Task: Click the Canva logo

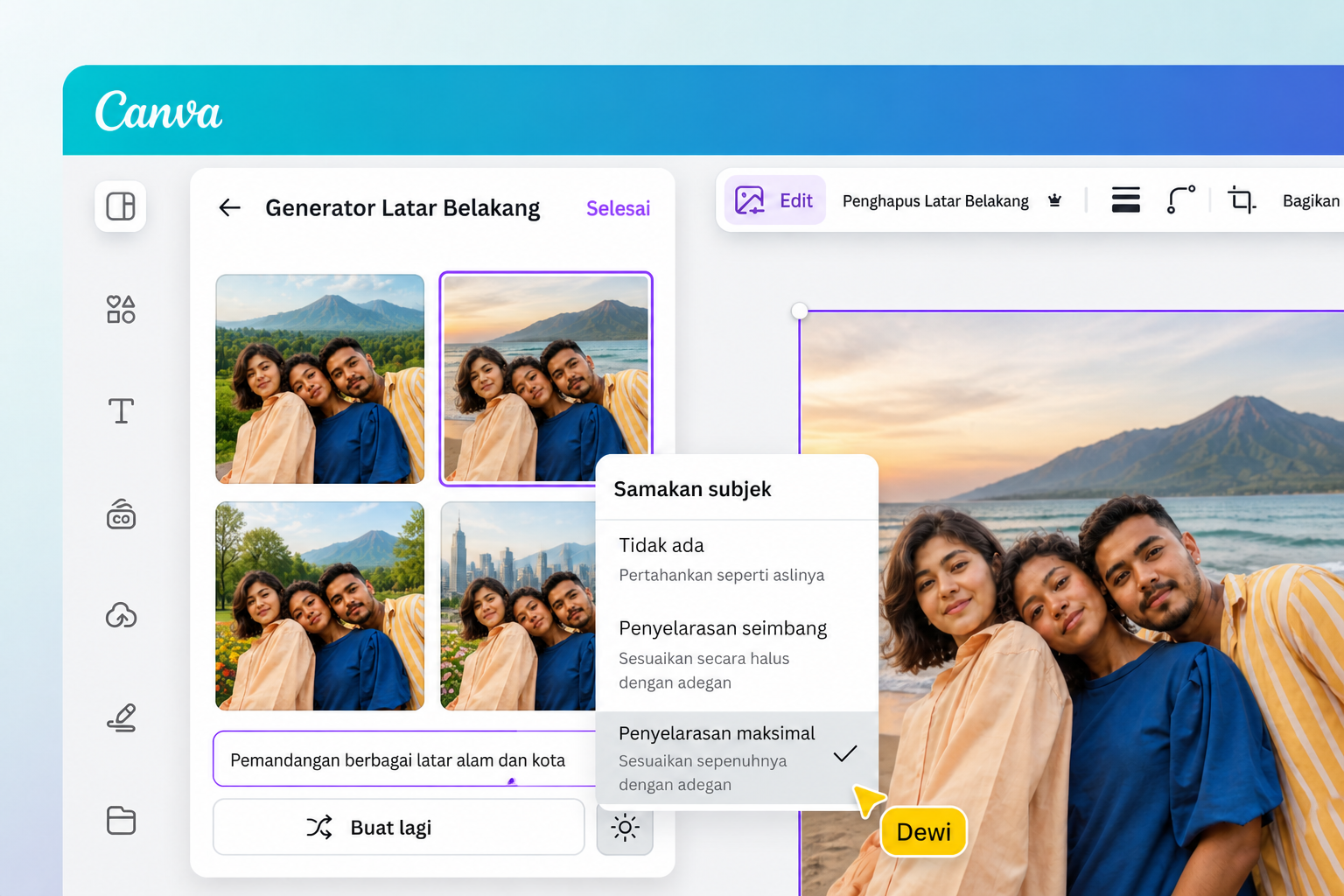Action: (x=158, y=111)
